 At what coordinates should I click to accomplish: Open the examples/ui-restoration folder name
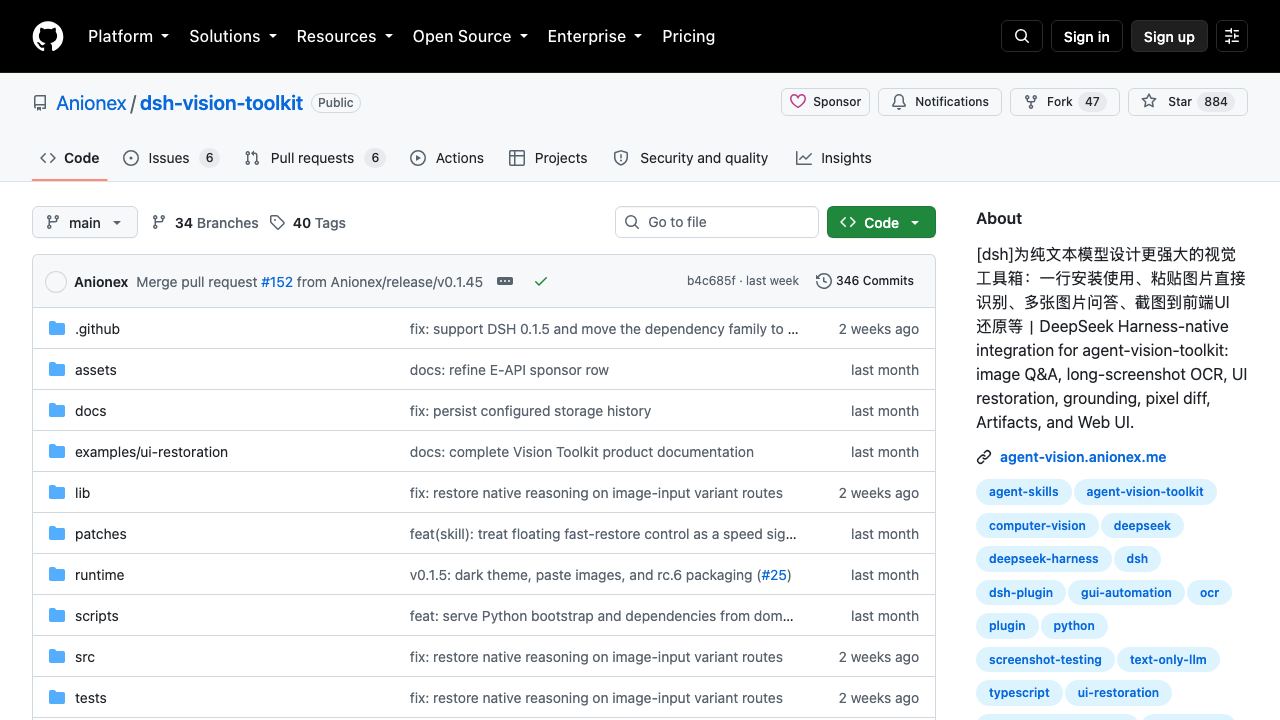[151, 452]
